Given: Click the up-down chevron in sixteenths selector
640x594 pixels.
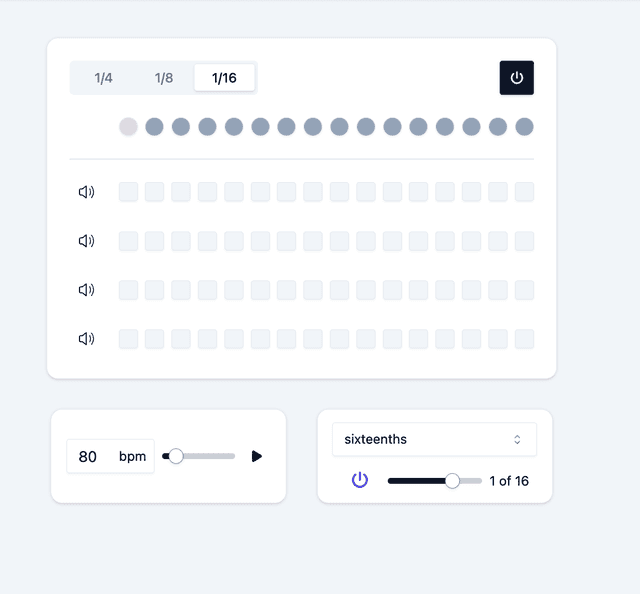Looking at the screenshot, I should point(517,439).
